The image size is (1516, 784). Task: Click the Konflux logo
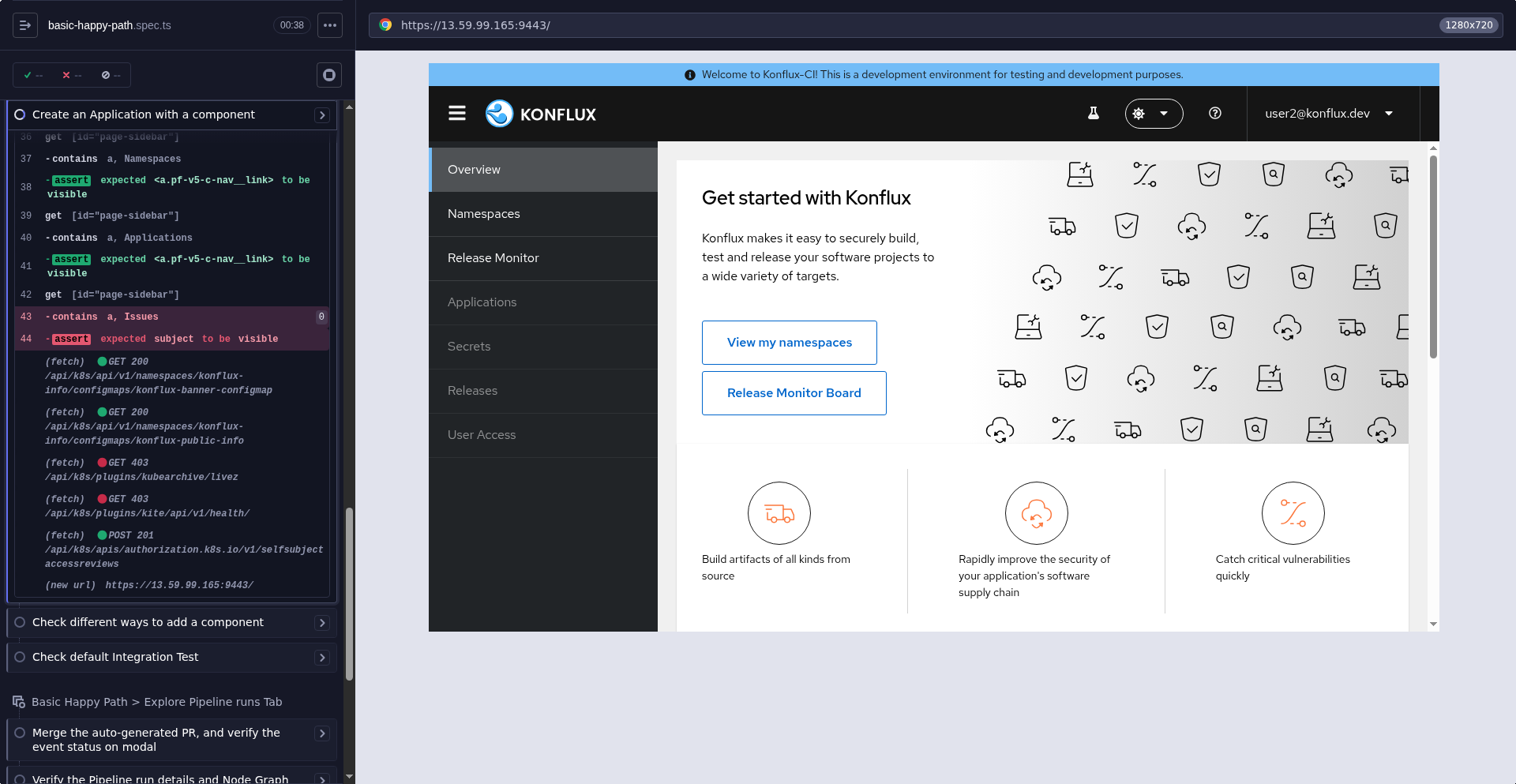(x=541, y=114)
